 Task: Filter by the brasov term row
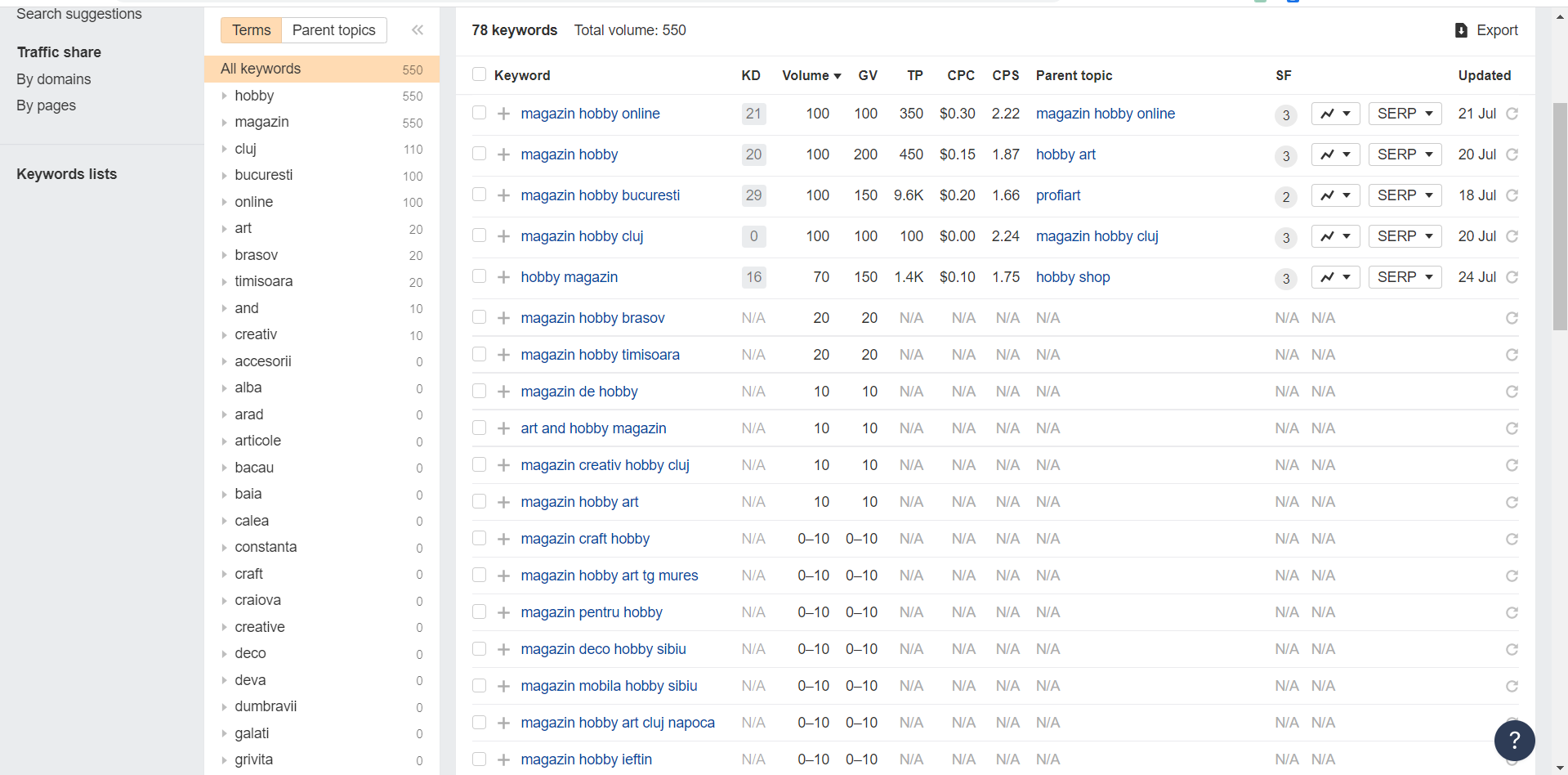coord(322,255)
